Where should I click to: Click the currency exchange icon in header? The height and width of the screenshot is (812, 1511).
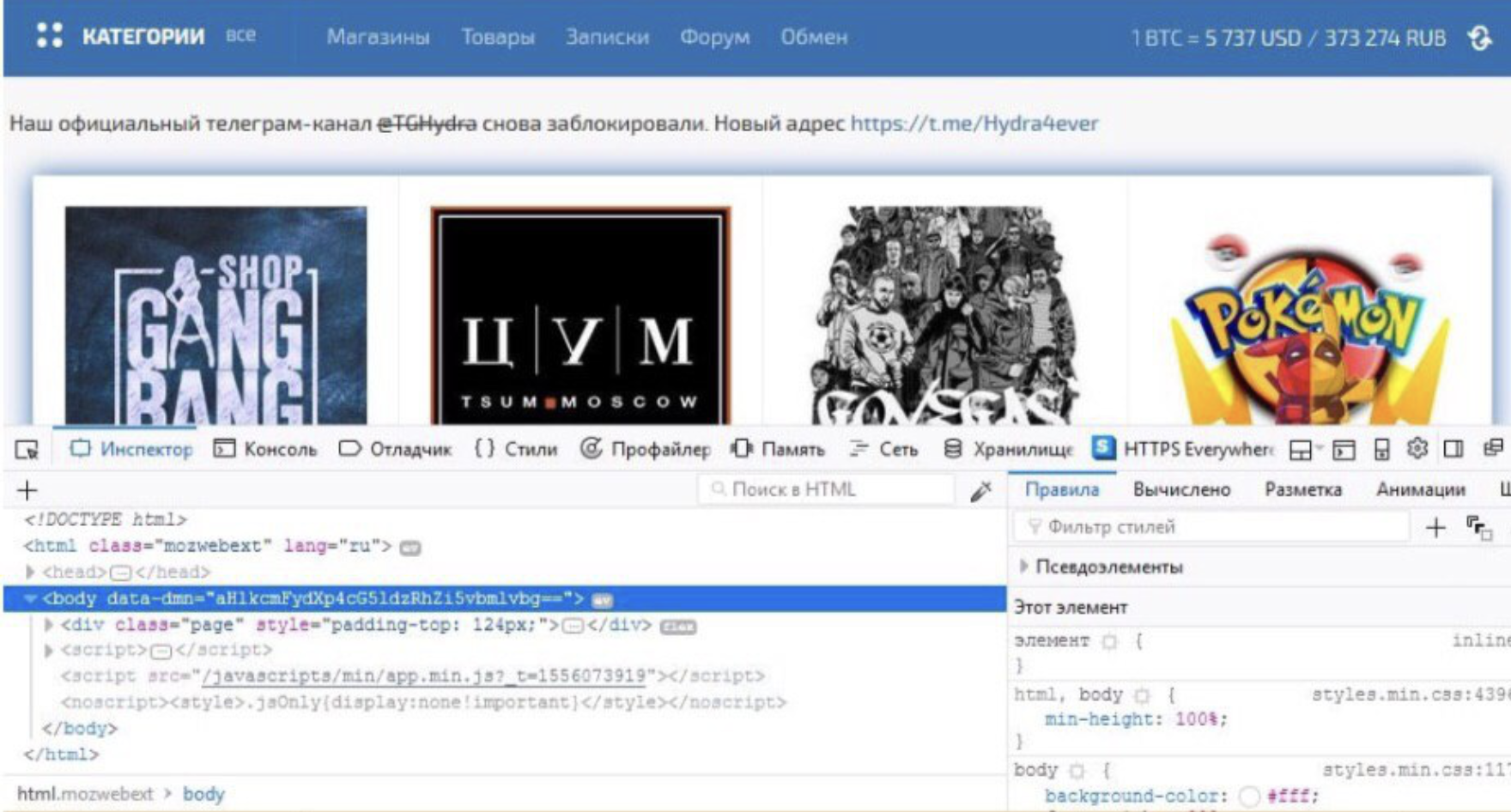click(1479, 38)
